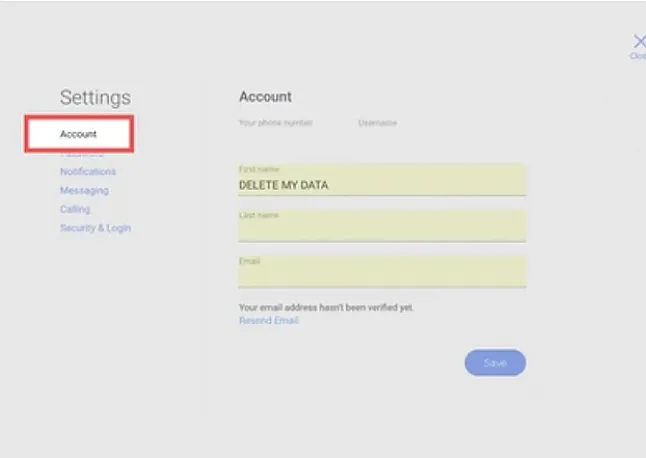Go to Messaging settings
This screenshot has width=646, height=458.
(84, 190)
